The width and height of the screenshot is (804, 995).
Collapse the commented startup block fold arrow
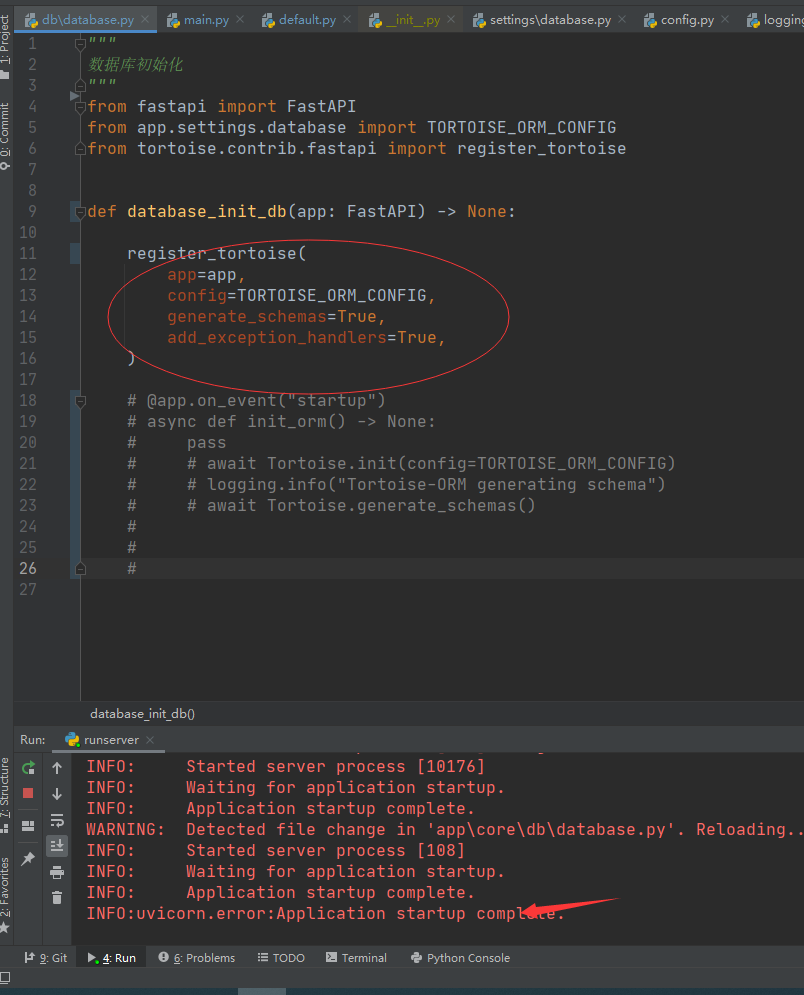(81, 400)
